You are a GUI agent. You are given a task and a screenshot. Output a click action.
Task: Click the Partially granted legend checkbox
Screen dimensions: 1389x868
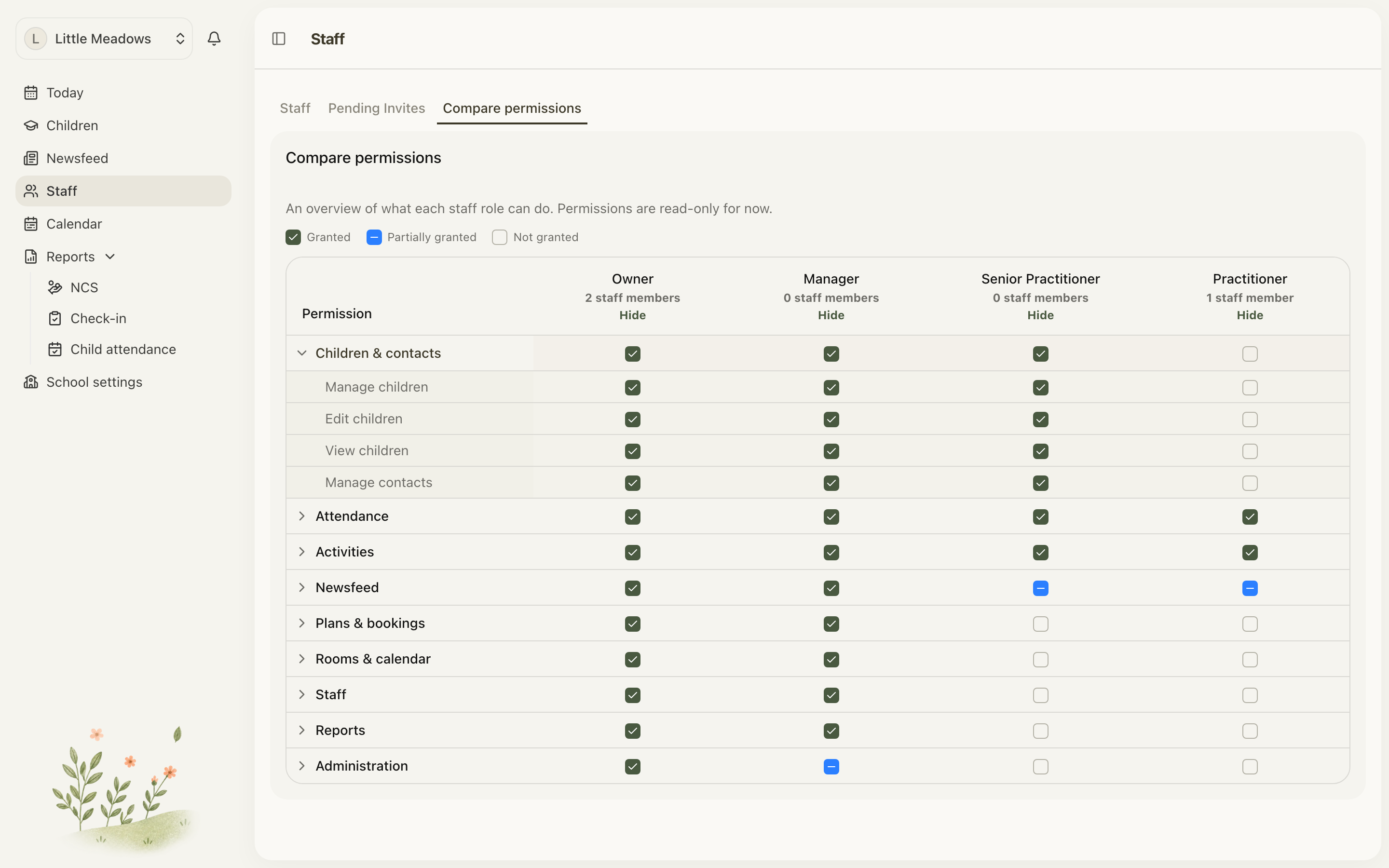(x=374, y=237)
